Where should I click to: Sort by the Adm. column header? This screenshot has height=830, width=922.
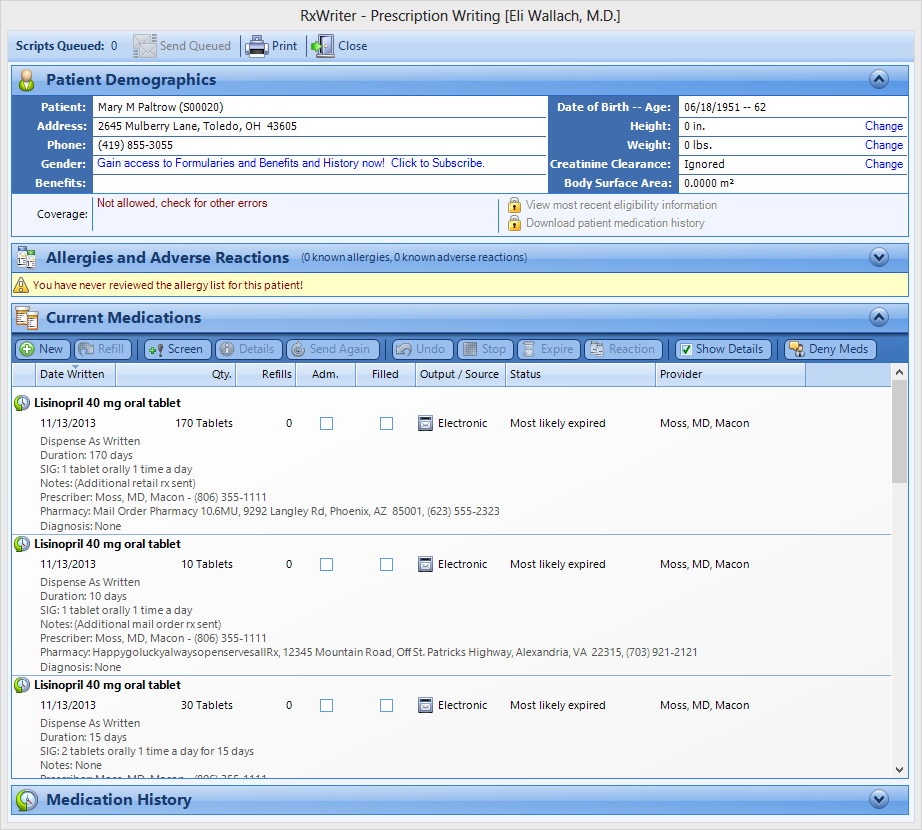point(326,374)
